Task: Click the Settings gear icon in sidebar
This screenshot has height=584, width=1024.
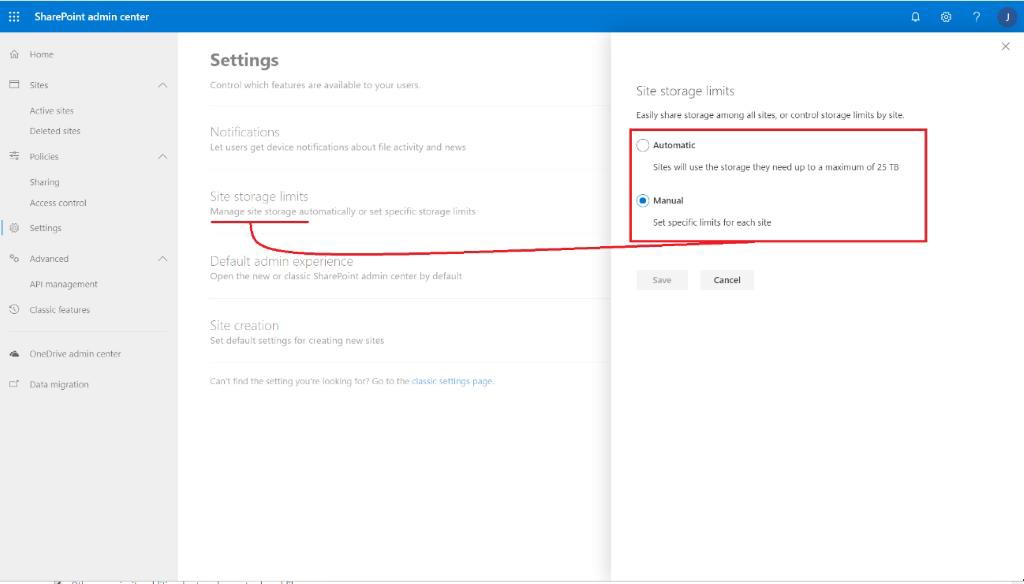Action: click(x=14, y=227)
